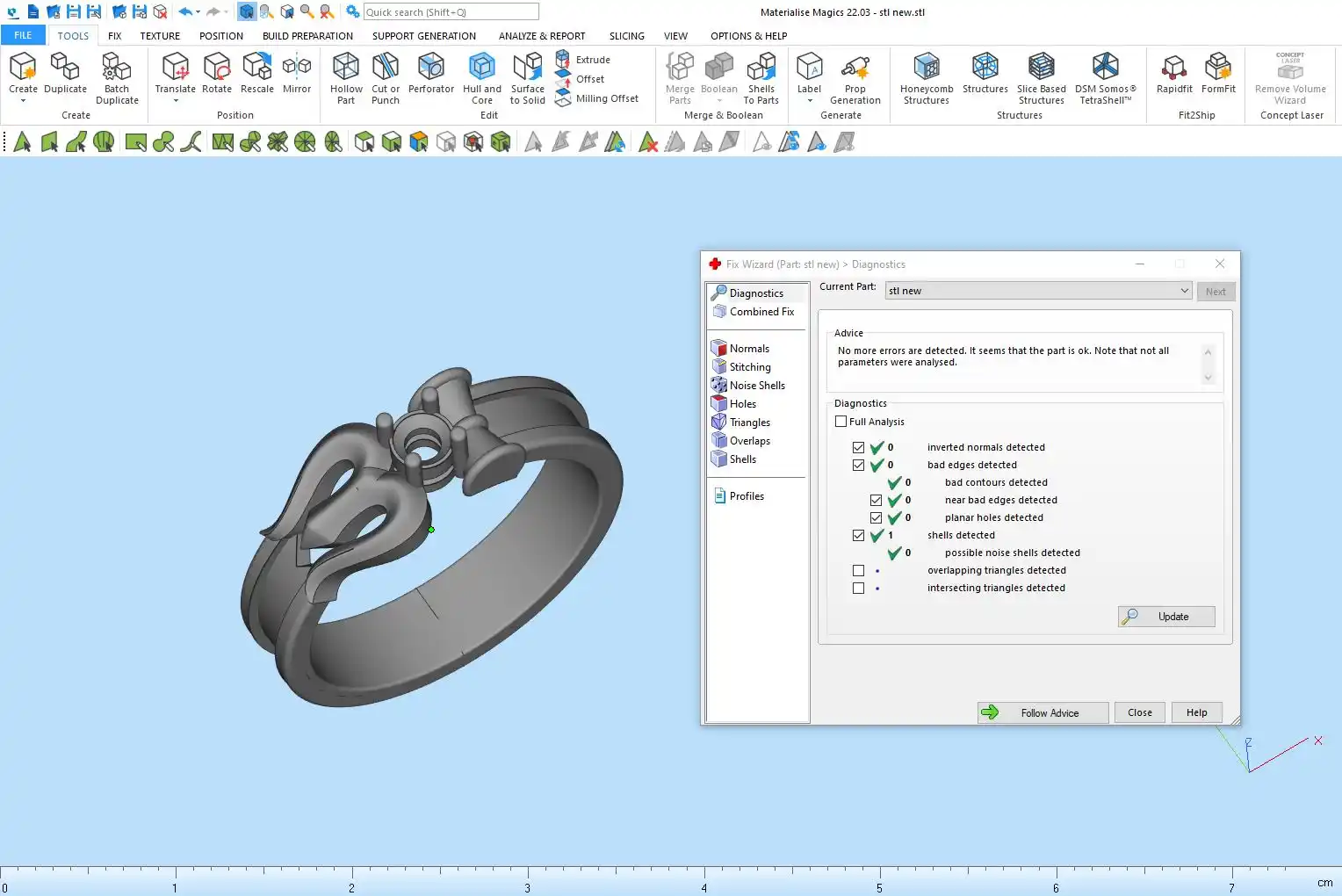Open the Perforator tool
Viewport: 1342px width, 896px height.
pos(430,68)
